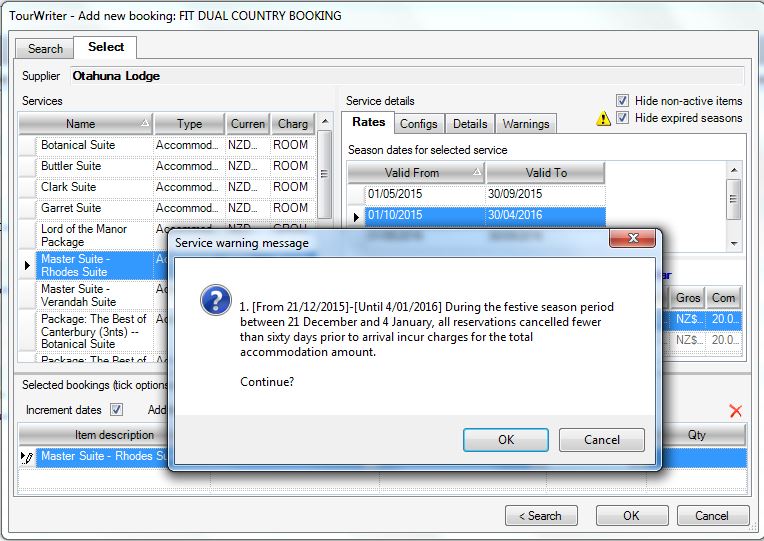Toggle Hide non-active items checkbox
This screenshot has width=764, height=541.
pyautogui.click(x=622, y=101)
